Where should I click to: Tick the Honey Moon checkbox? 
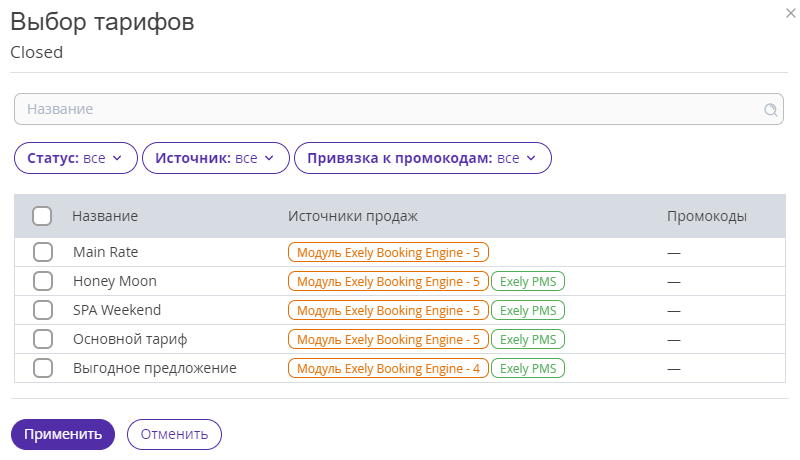coord(43,281)
